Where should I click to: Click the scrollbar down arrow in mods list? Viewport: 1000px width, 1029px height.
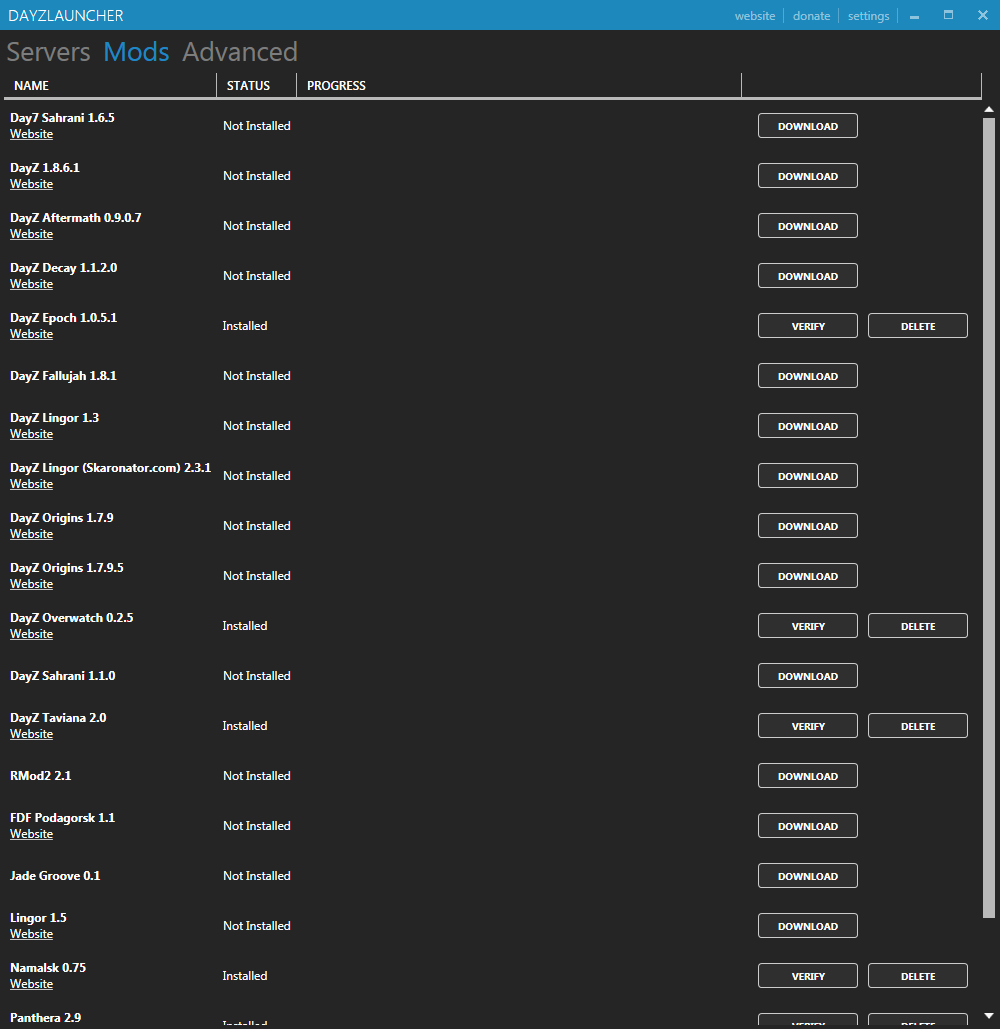tap(989, 1017)
